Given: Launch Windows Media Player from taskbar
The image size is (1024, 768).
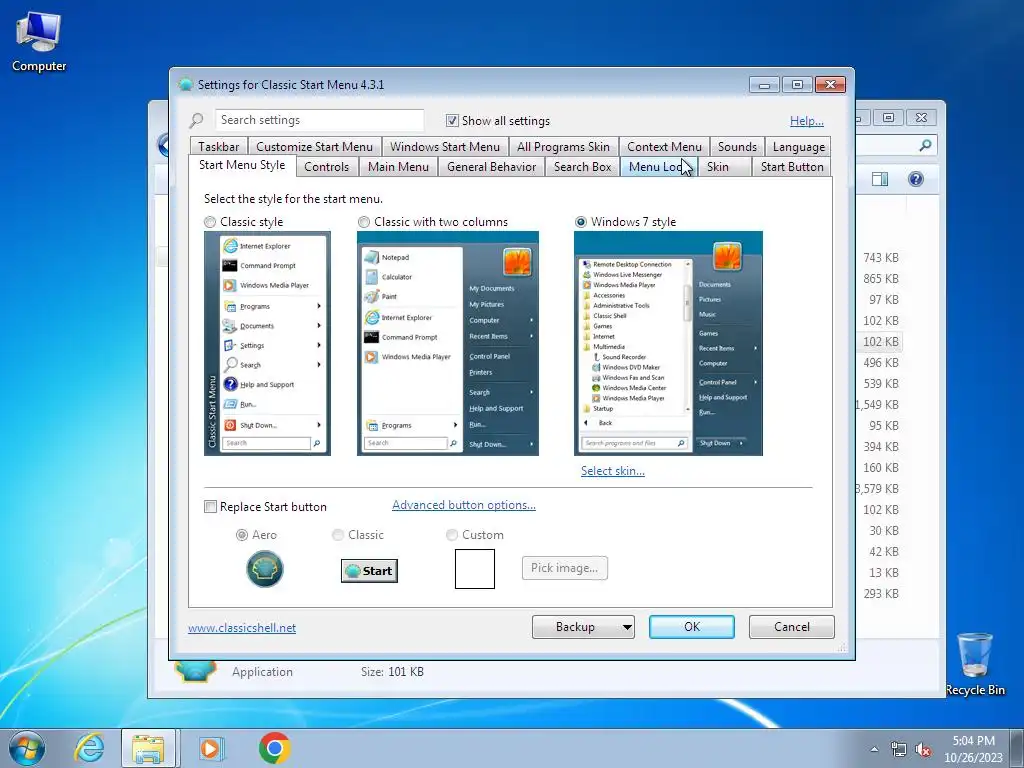Looking at the screenshot, I should coord(210,748).
